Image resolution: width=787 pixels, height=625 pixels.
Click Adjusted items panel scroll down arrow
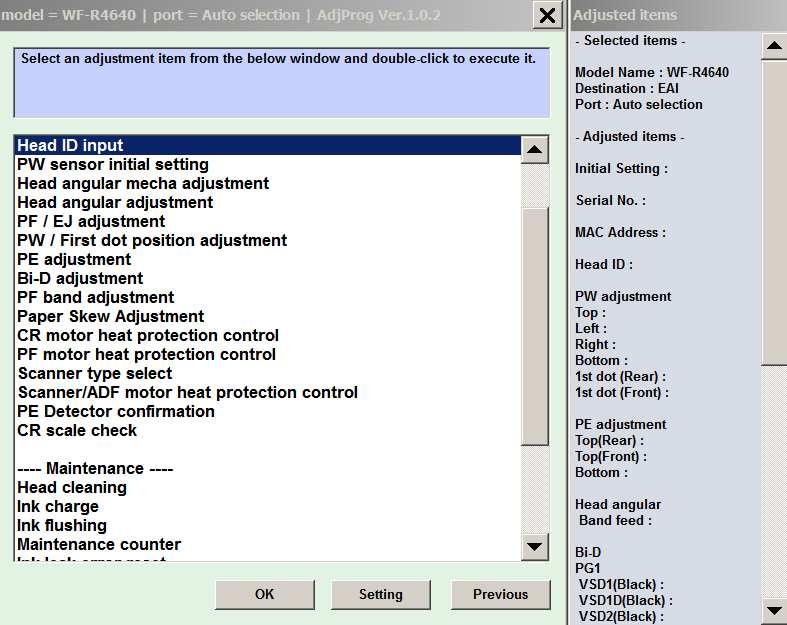774,611
